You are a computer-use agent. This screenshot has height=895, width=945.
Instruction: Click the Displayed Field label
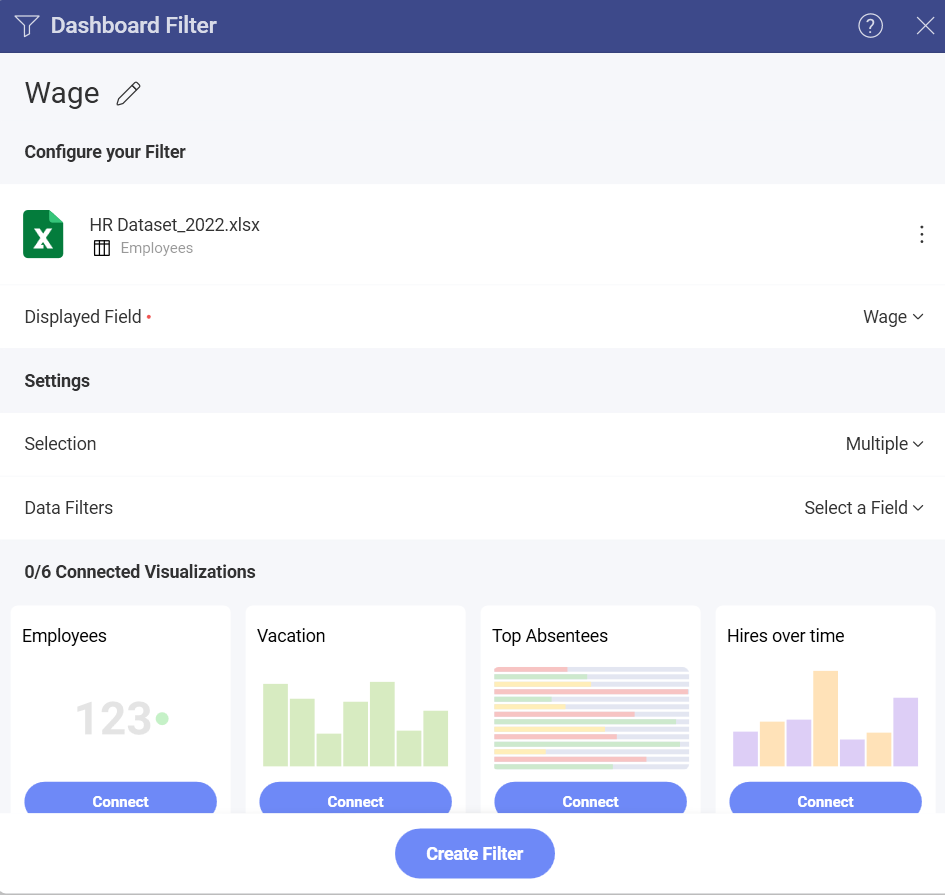click(x=83, y=317)
